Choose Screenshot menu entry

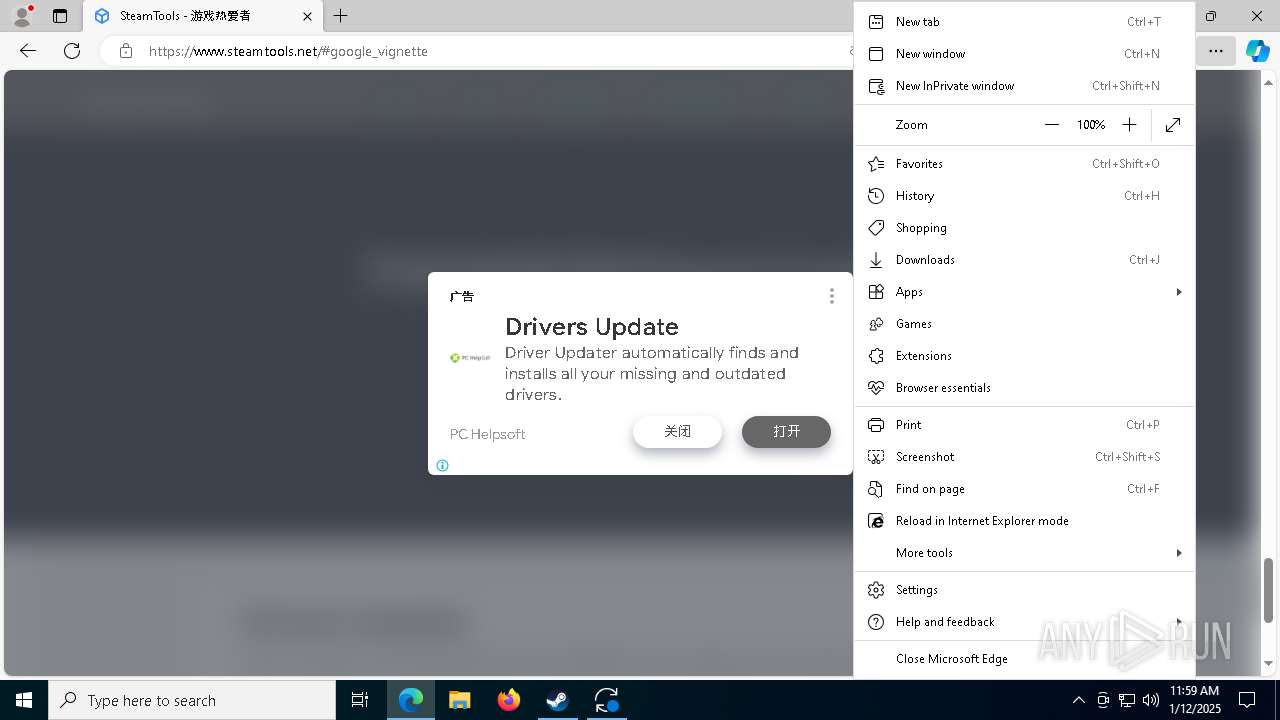coord(1025,457)
